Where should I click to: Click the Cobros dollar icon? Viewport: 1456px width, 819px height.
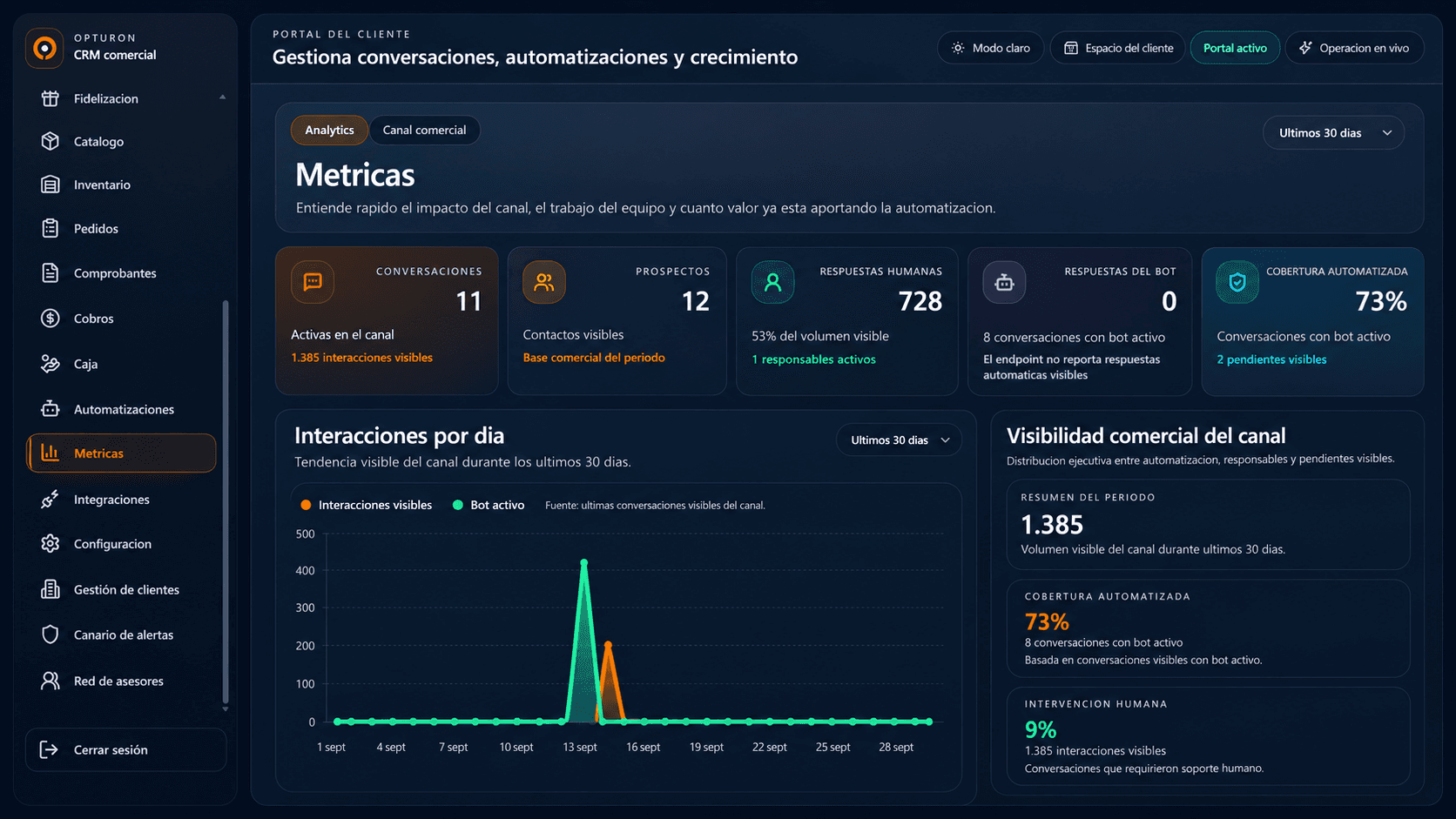pyautogui.click(x=51, y=318)
